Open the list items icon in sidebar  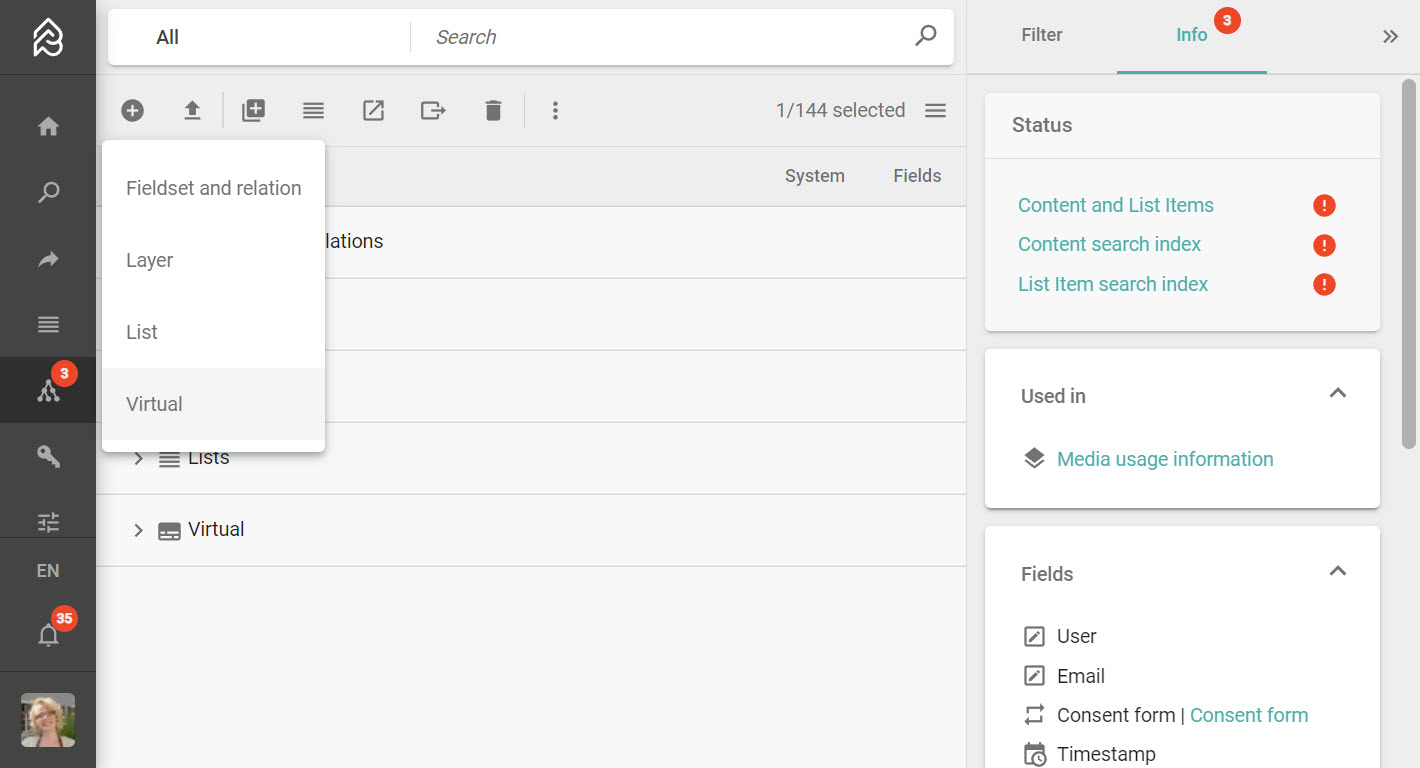point(48,325)
